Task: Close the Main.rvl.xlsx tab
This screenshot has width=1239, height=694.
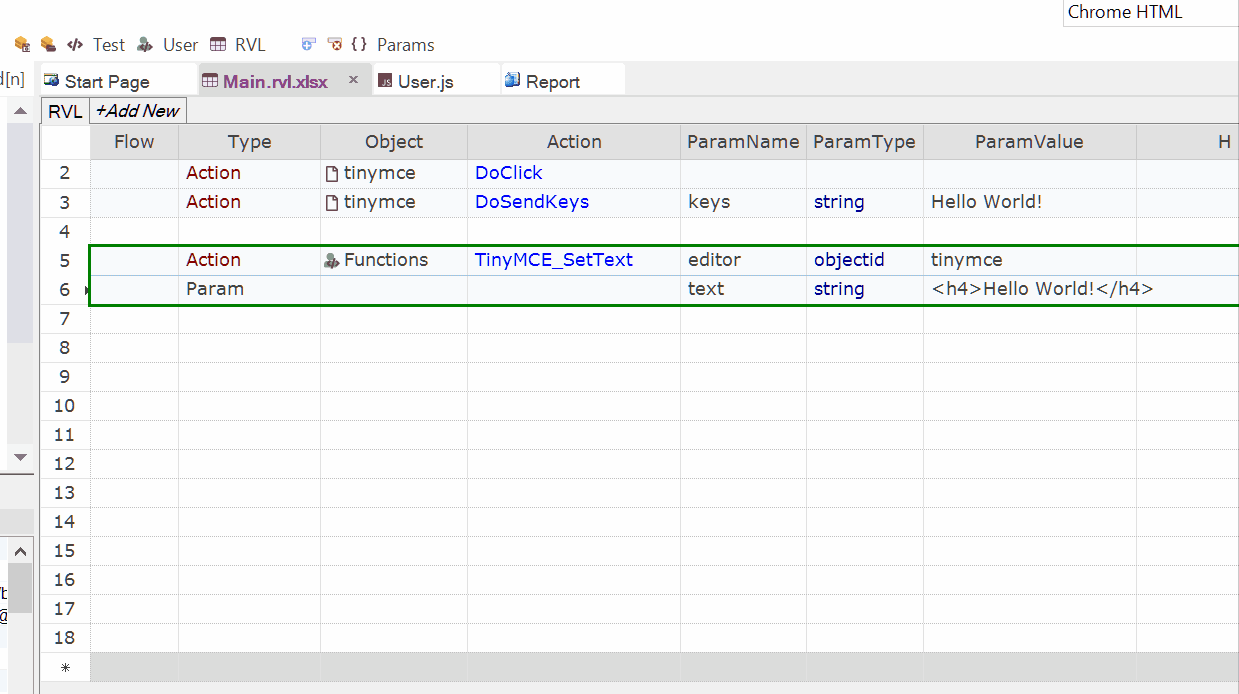Action: point(353,80)
